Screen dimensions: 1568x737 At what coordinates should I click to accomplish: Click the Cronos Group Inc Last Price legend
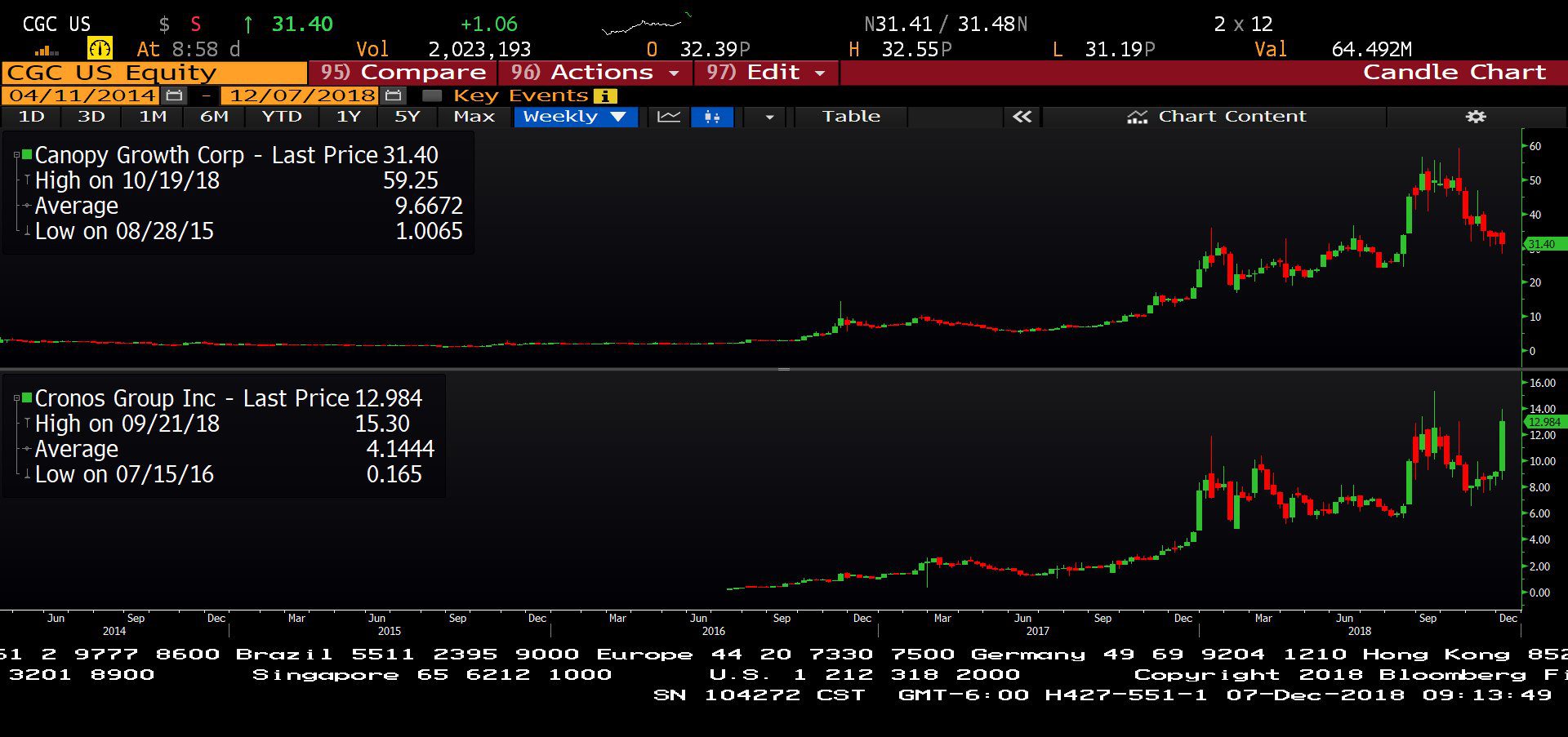click(229, 398)
